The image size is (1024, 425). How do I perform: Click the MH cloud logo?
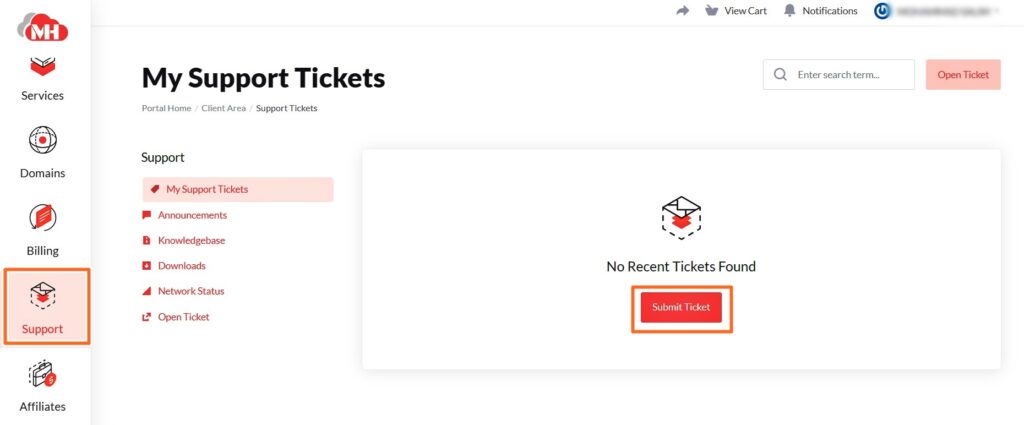[x=43, y=27]
